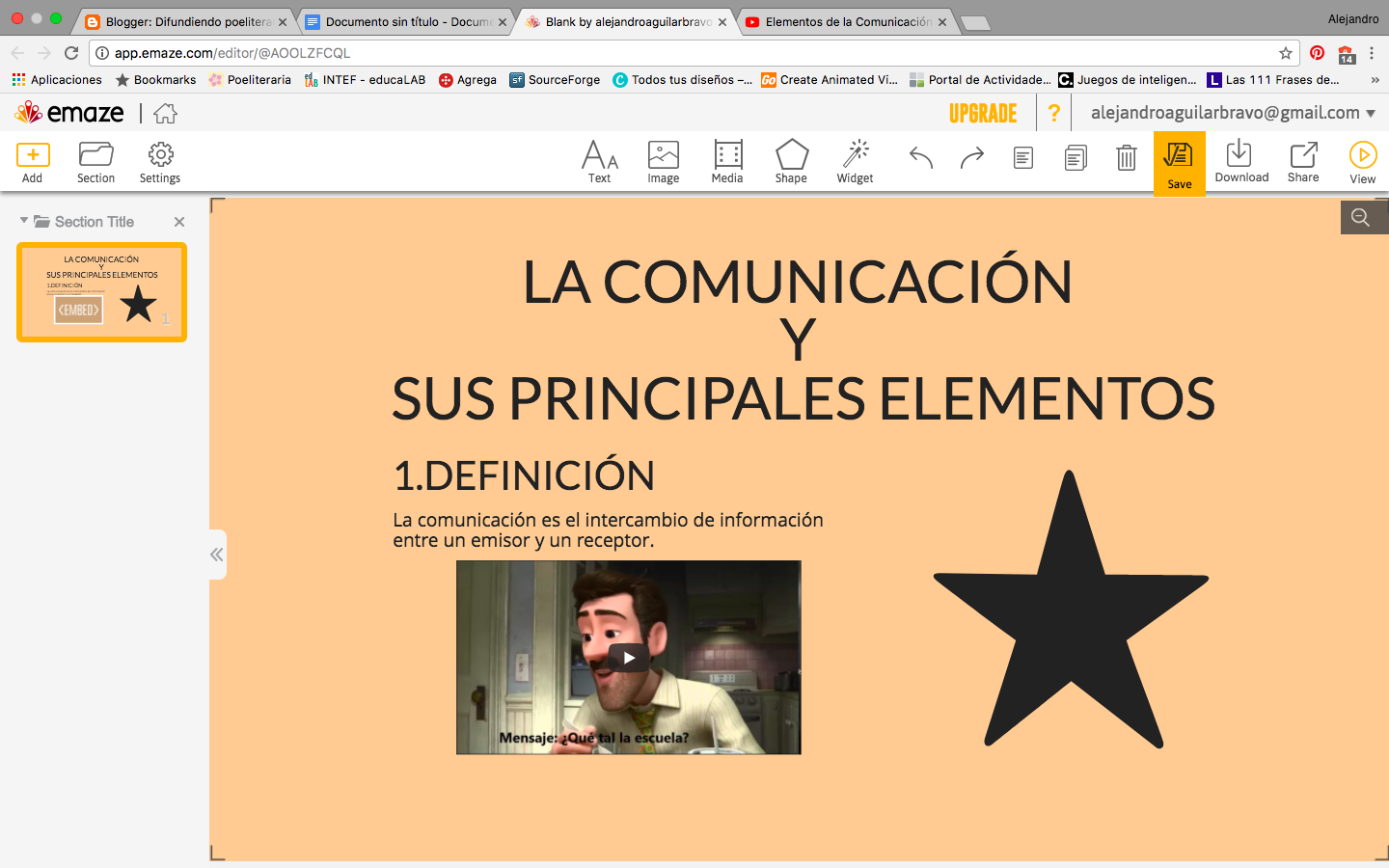Screen dimensions: 1389x868
Task: Go to emaze home icon
Action: click(166, 114)
